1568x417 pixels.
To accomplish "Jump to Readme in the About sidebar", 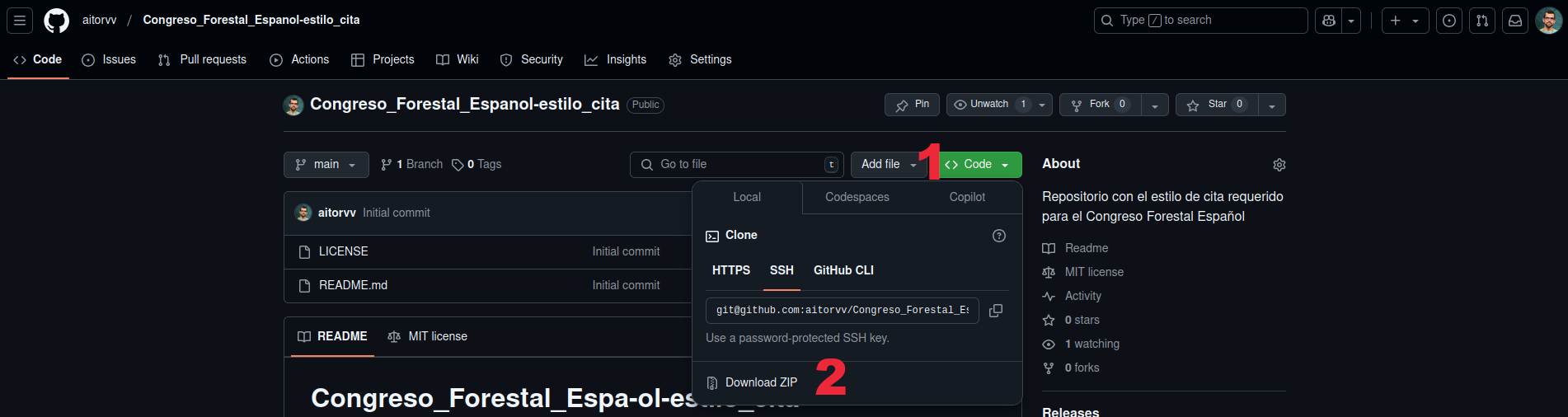I will [1076, 248].
